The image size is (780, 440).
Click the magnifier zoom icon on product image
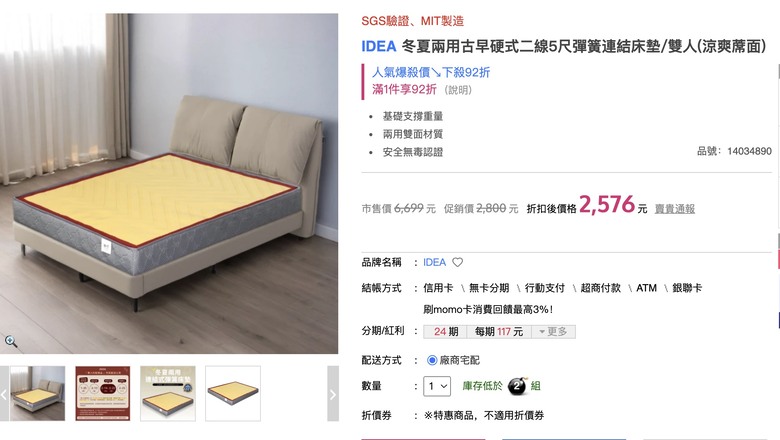[11, 341]
